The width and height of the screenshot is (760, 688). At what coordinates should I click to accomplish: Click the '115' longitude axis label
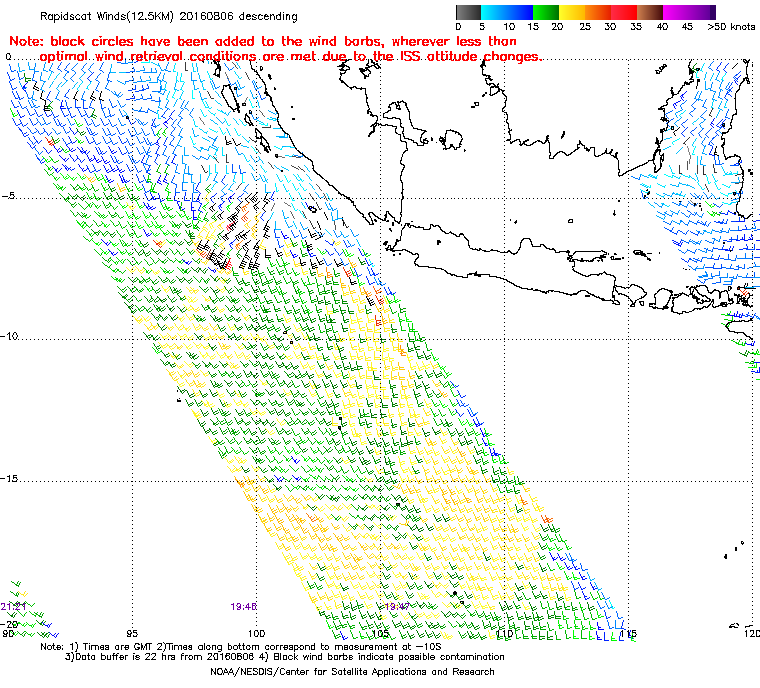tap(629, 633)
